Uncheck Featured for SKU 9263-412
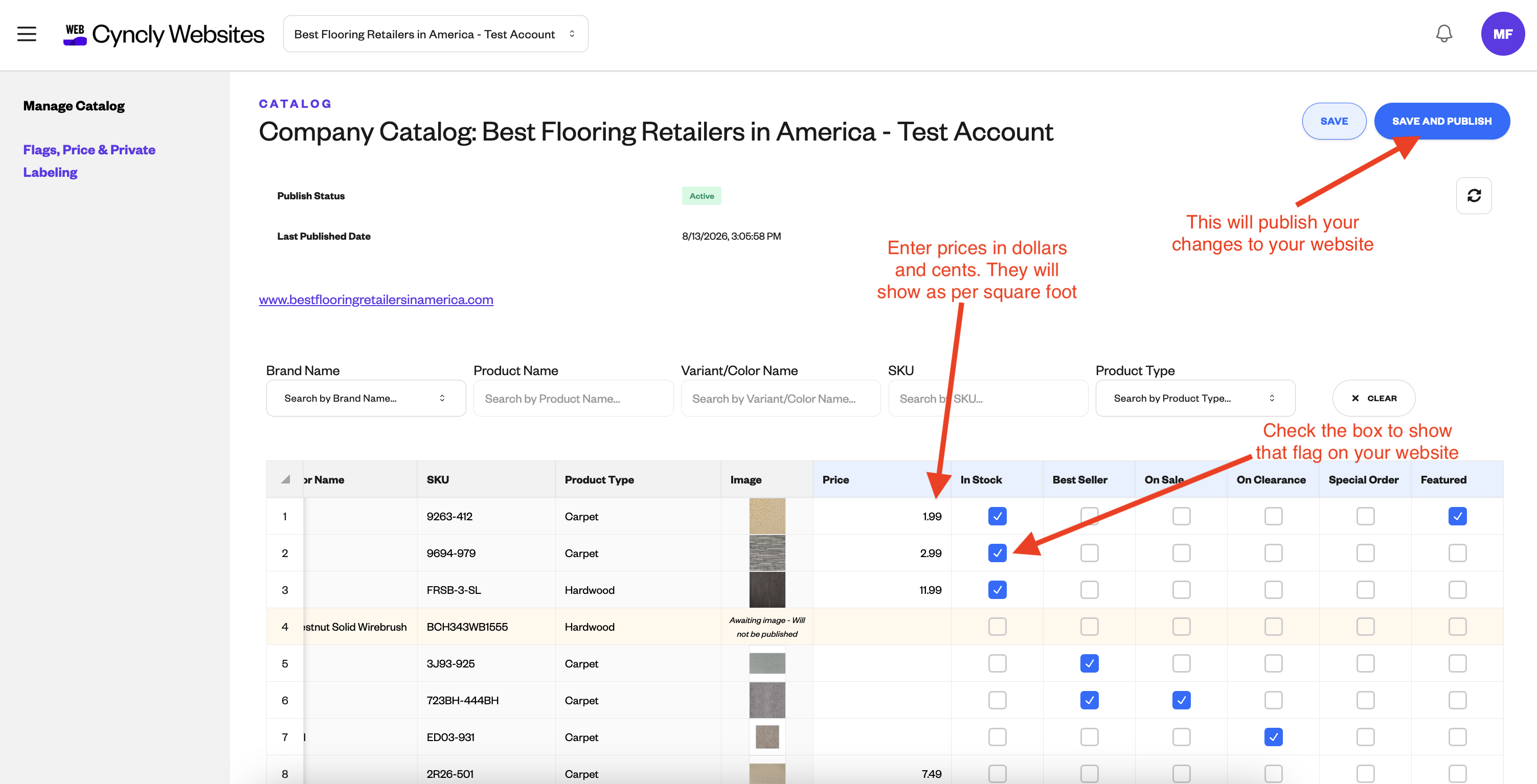This screenshot has width=1537, height=784. pyautogui.click(x=1457, y=516)
